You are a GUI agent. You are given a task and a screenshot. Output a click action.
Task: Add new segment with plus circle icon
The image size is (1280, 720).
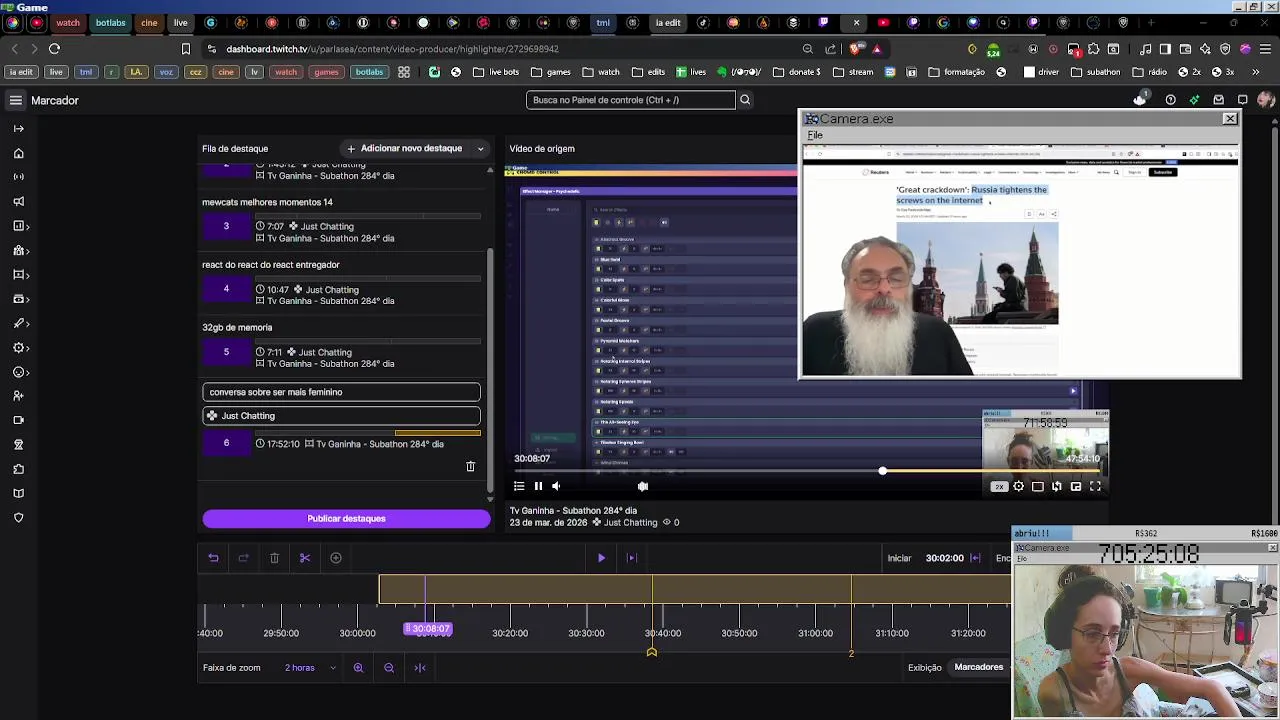tap(336, 558)
